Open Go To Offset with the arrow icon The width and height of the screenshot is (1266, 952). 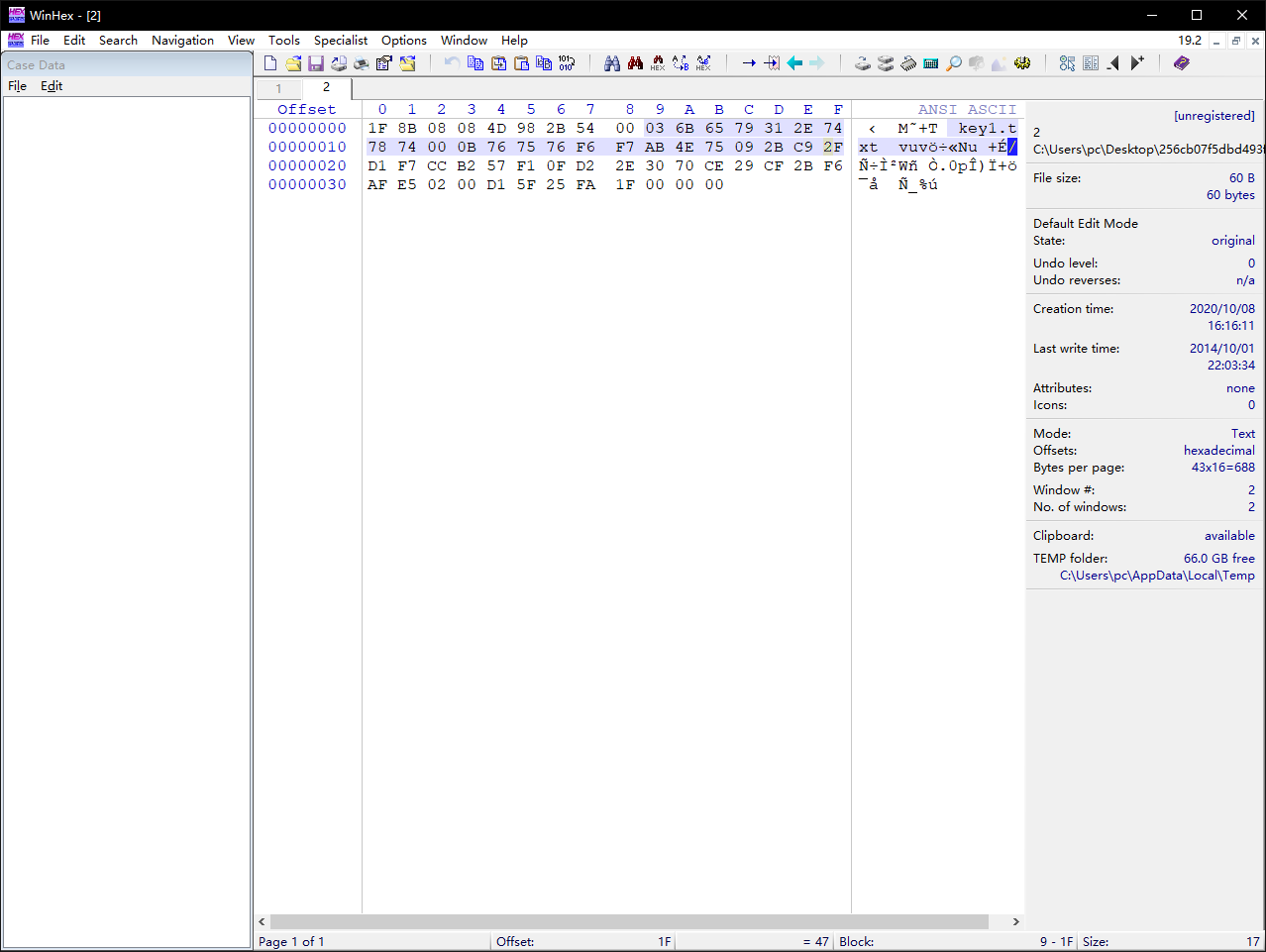tap(749, 62)
